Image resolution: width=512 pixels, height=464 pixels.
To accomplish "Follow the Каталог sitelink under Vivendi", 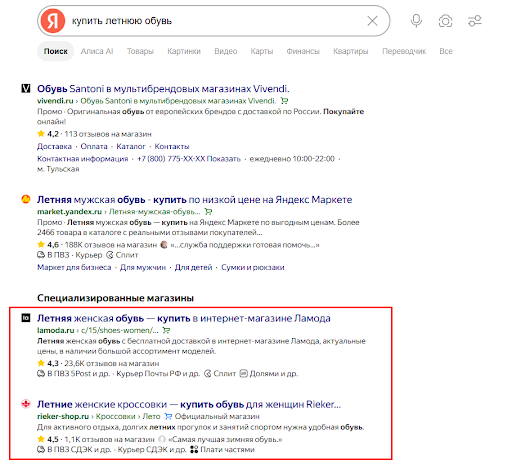I will [x=131, y=147].
